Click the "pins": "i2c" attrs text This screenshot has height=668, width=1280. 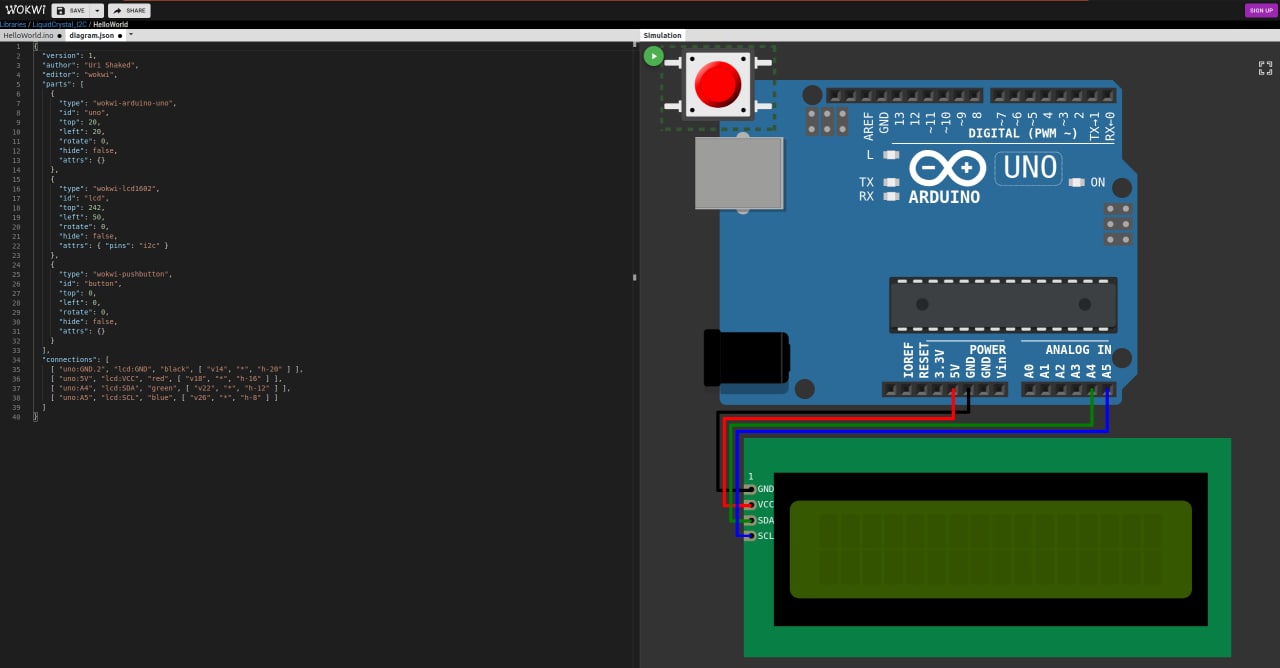[132, 245]
